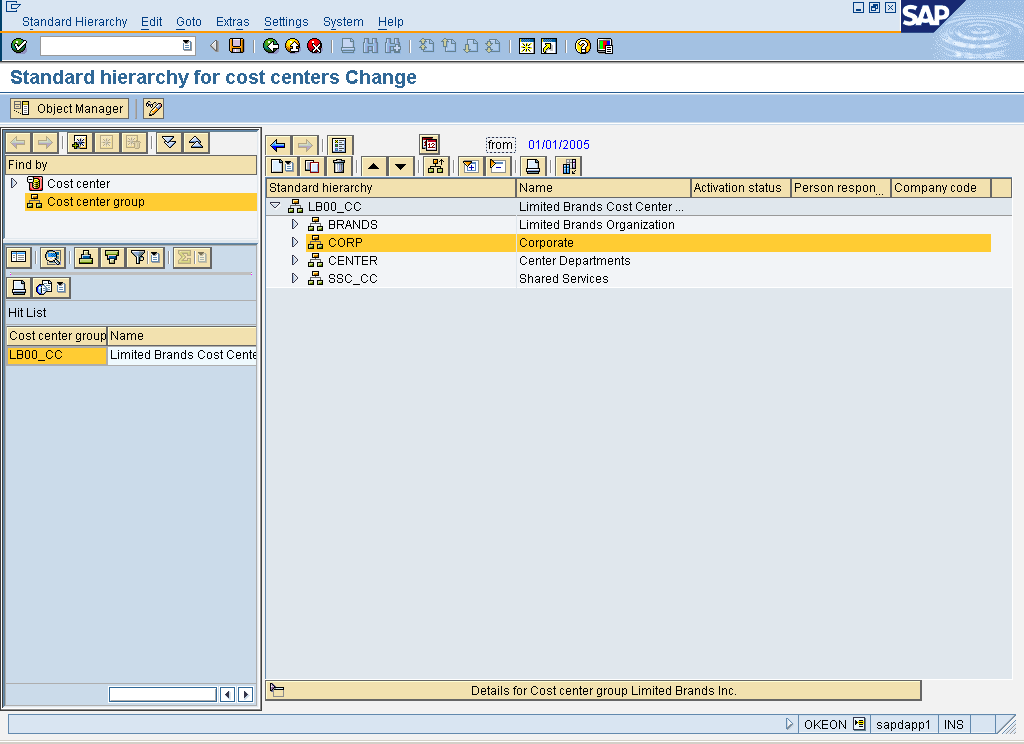
Task: Click the pencil display/change toggle icon
Action: 153,108
